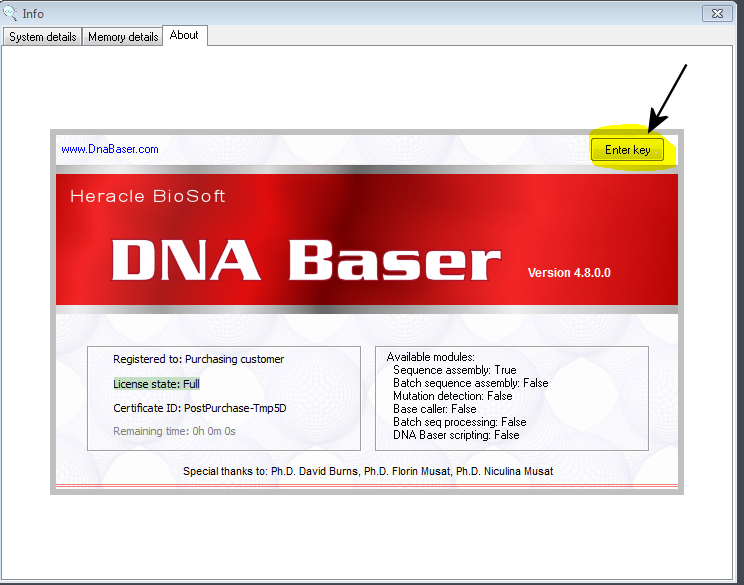Screen dimensions: 744x585
Task: Select the About tab
Action: pyautogui.click(x=185, y=35)
